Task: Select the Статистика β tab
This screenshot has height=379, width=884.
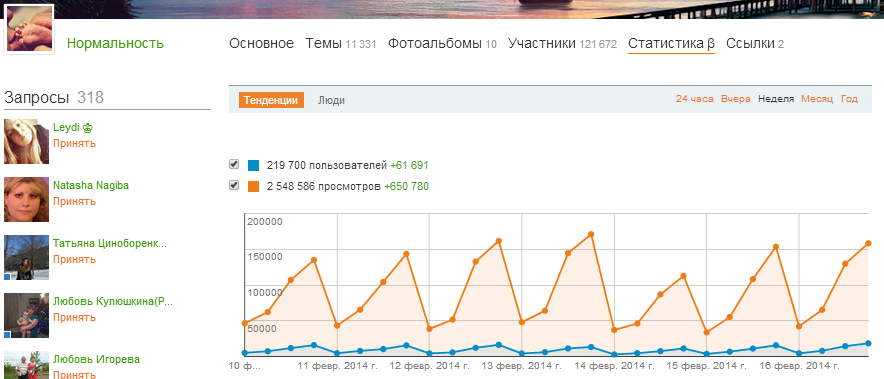Action: (671, 43)
